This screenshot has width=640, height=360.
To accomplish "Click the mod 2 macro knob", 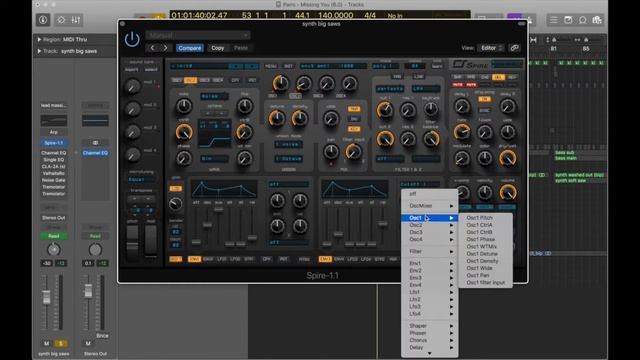I will coord(132,109).
